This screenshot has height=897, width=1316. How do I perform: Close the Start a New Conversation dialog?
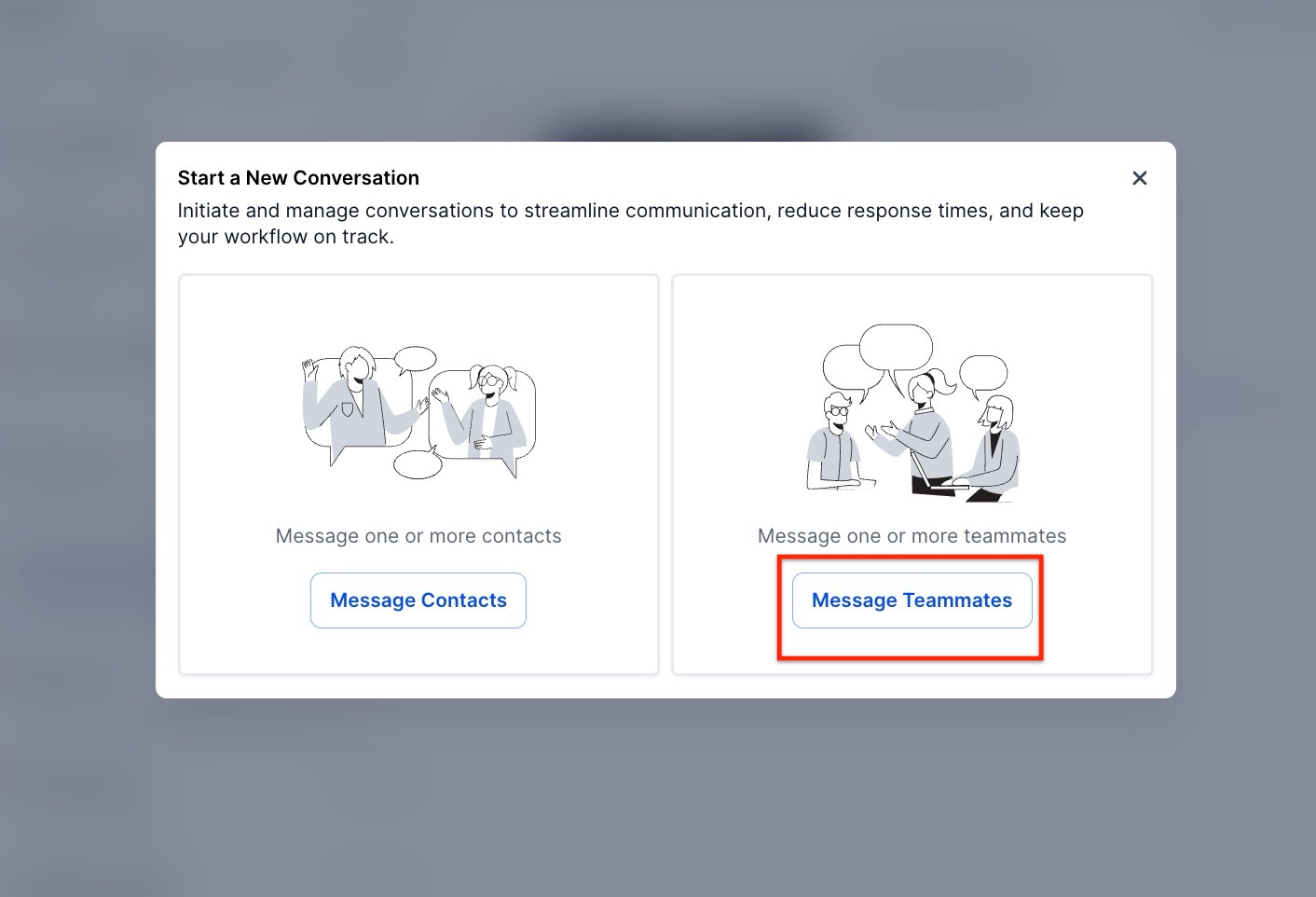pos(1139,178)
